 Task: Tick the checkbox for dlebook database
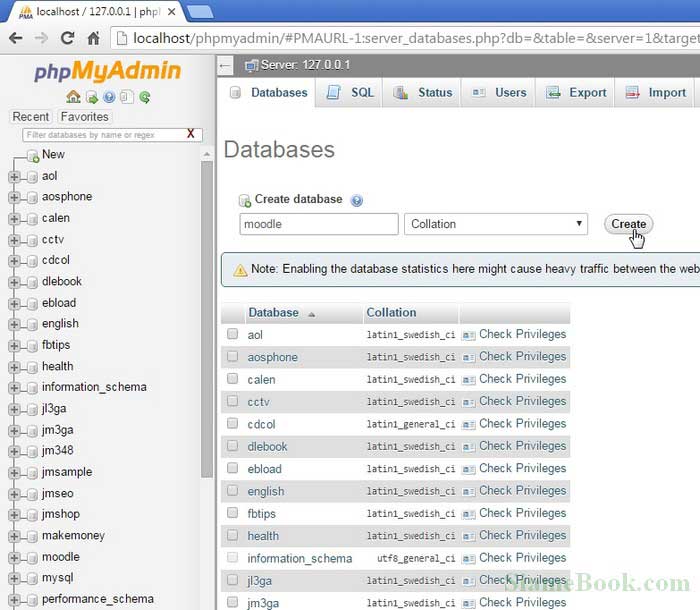tap(233, 445)
